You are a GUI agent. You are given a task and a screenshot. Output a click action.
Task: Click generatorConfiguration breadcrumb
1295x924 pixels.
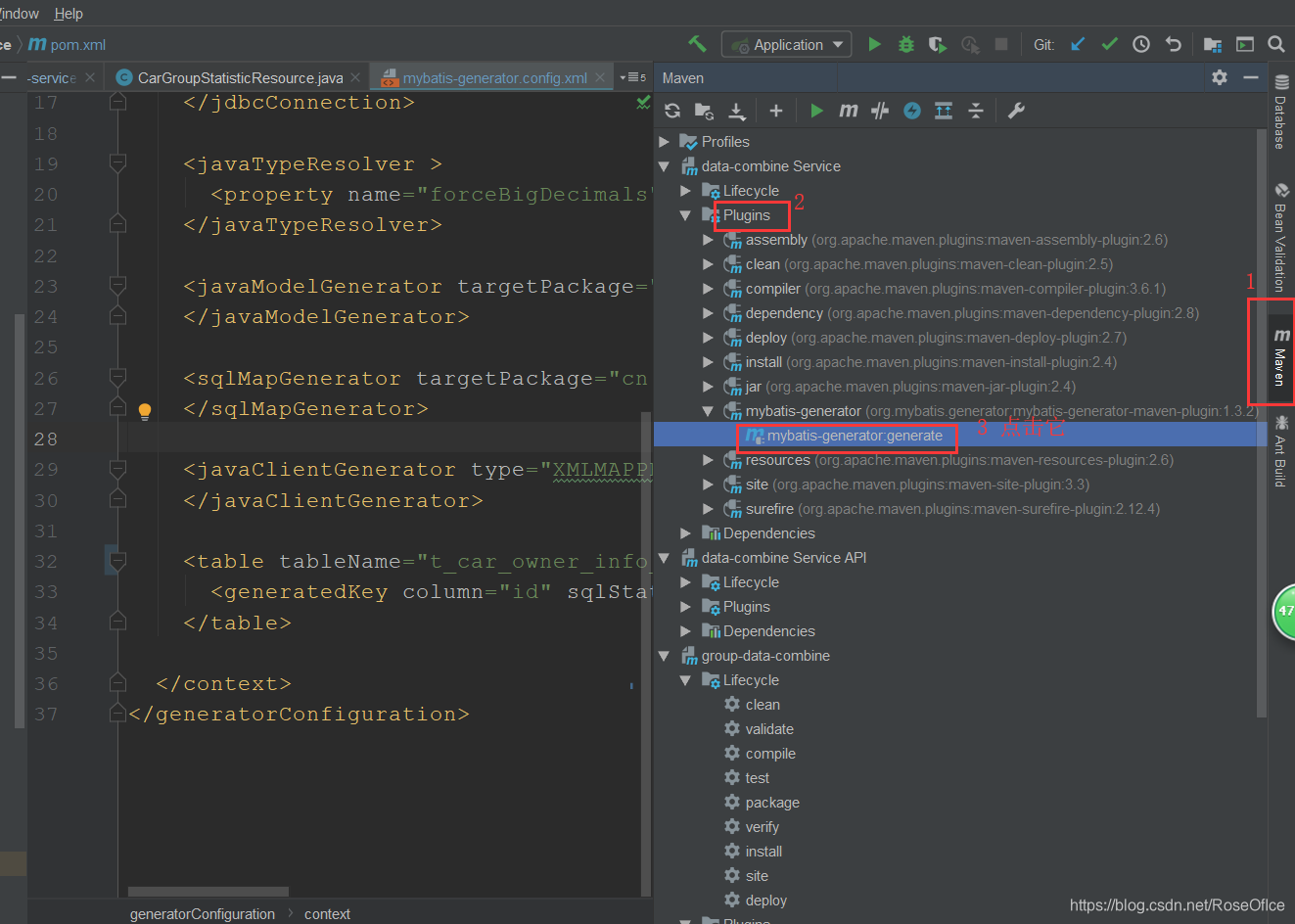coord(203,913)
